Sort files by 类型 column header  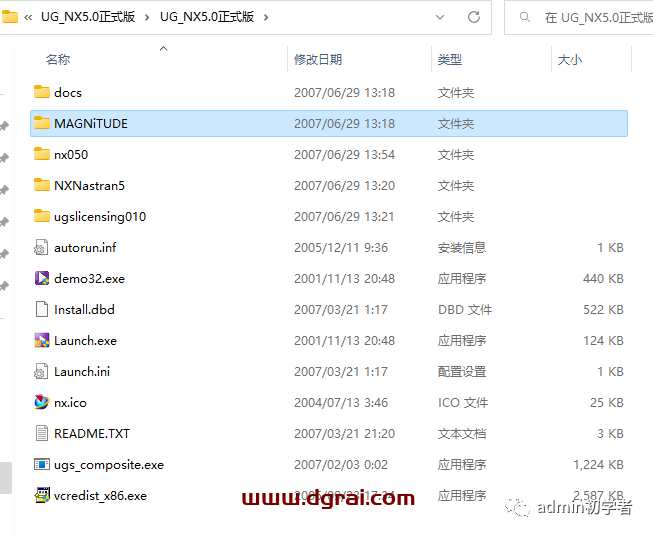(450, 60)
